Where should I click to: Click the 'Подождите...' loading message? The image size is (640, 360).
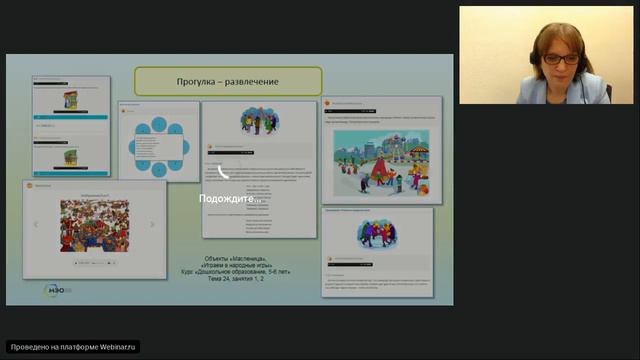(x=230, y=199)
